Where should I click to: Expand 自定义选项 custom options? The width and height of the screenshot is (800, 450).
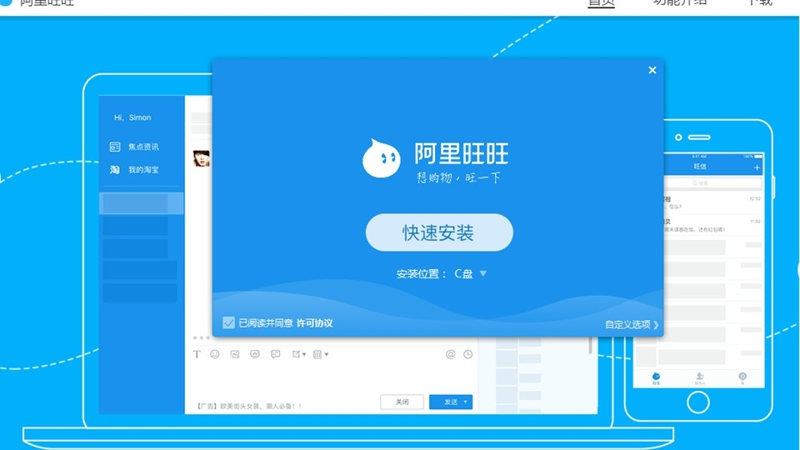(x=631, y=324)
